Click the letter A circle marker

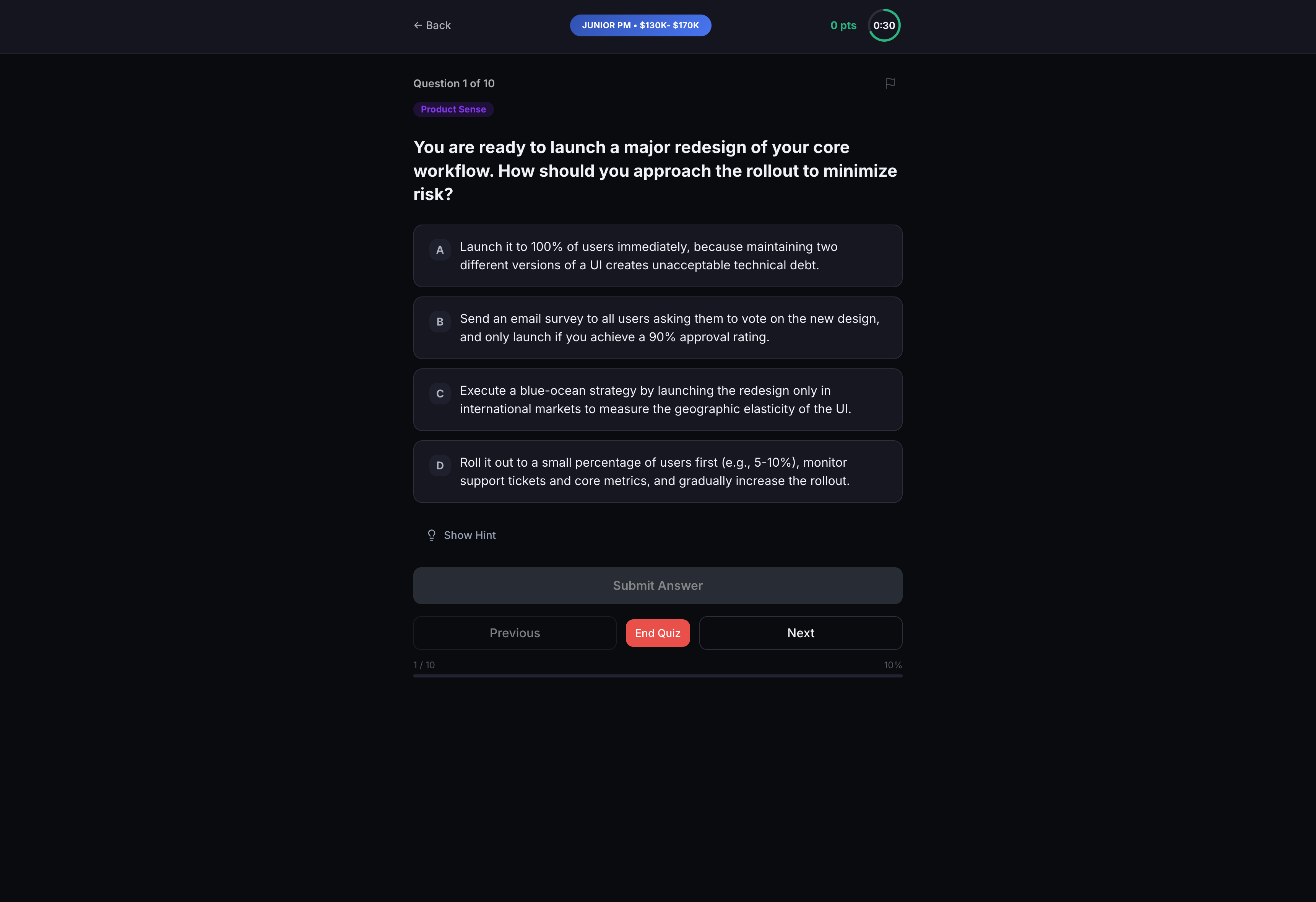(439, 250)
